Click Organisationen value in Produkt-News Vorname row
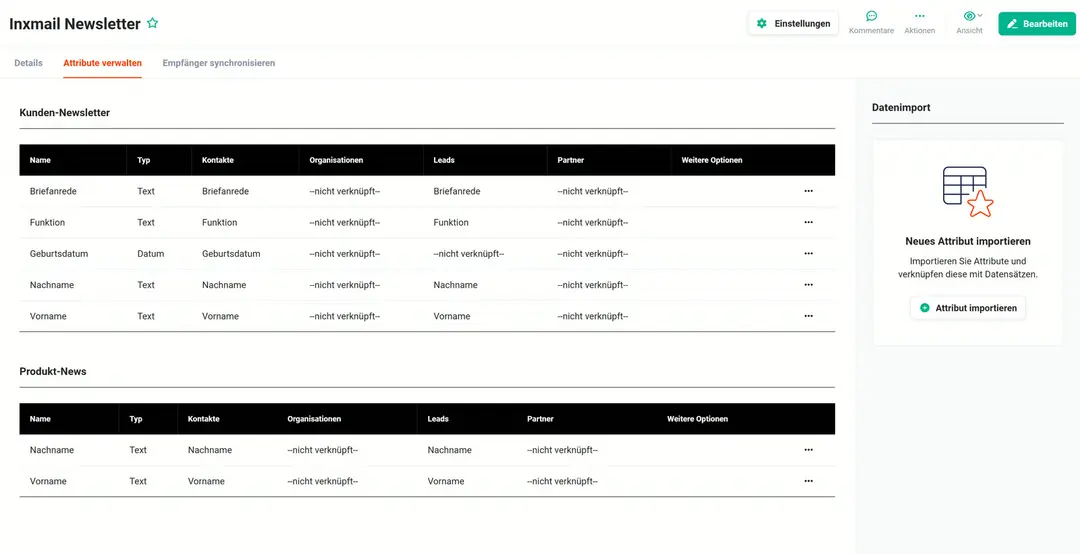This screenshot has width=1080, height=554. coord(322,481)
